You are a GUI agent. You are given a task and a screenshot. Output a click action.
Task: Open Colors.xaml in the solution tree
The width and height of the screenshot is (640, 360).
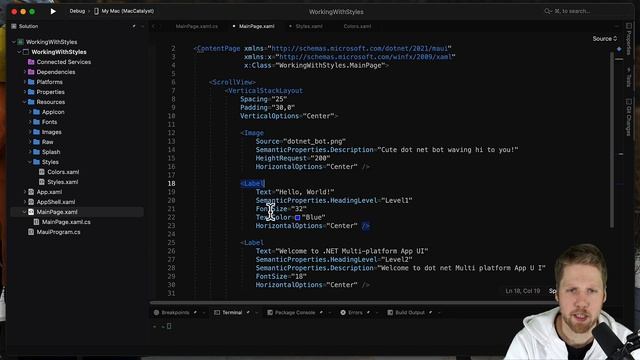63,172
